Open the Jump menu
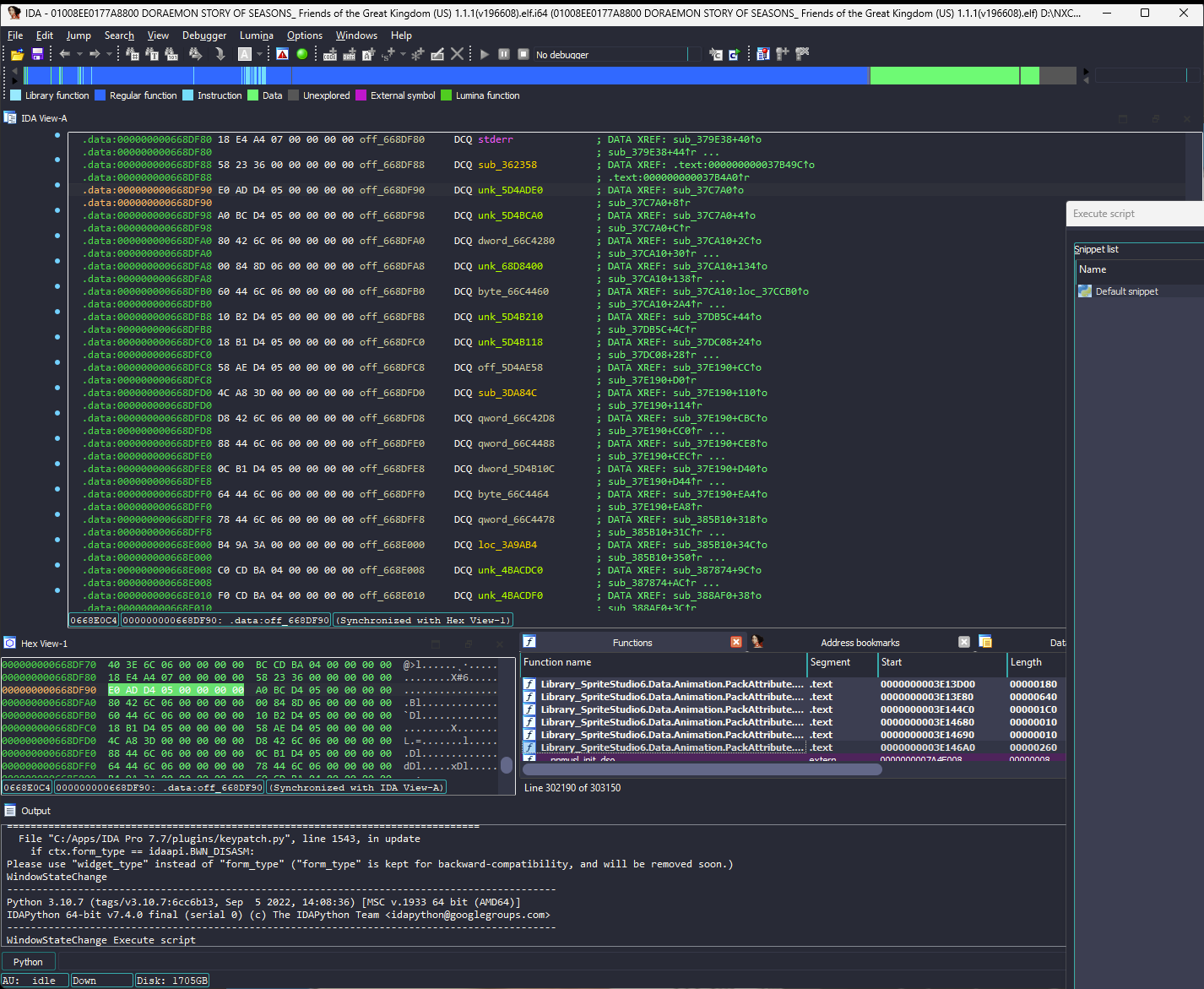Screen dimensions: 1204x989 click(x=79, y=35)
